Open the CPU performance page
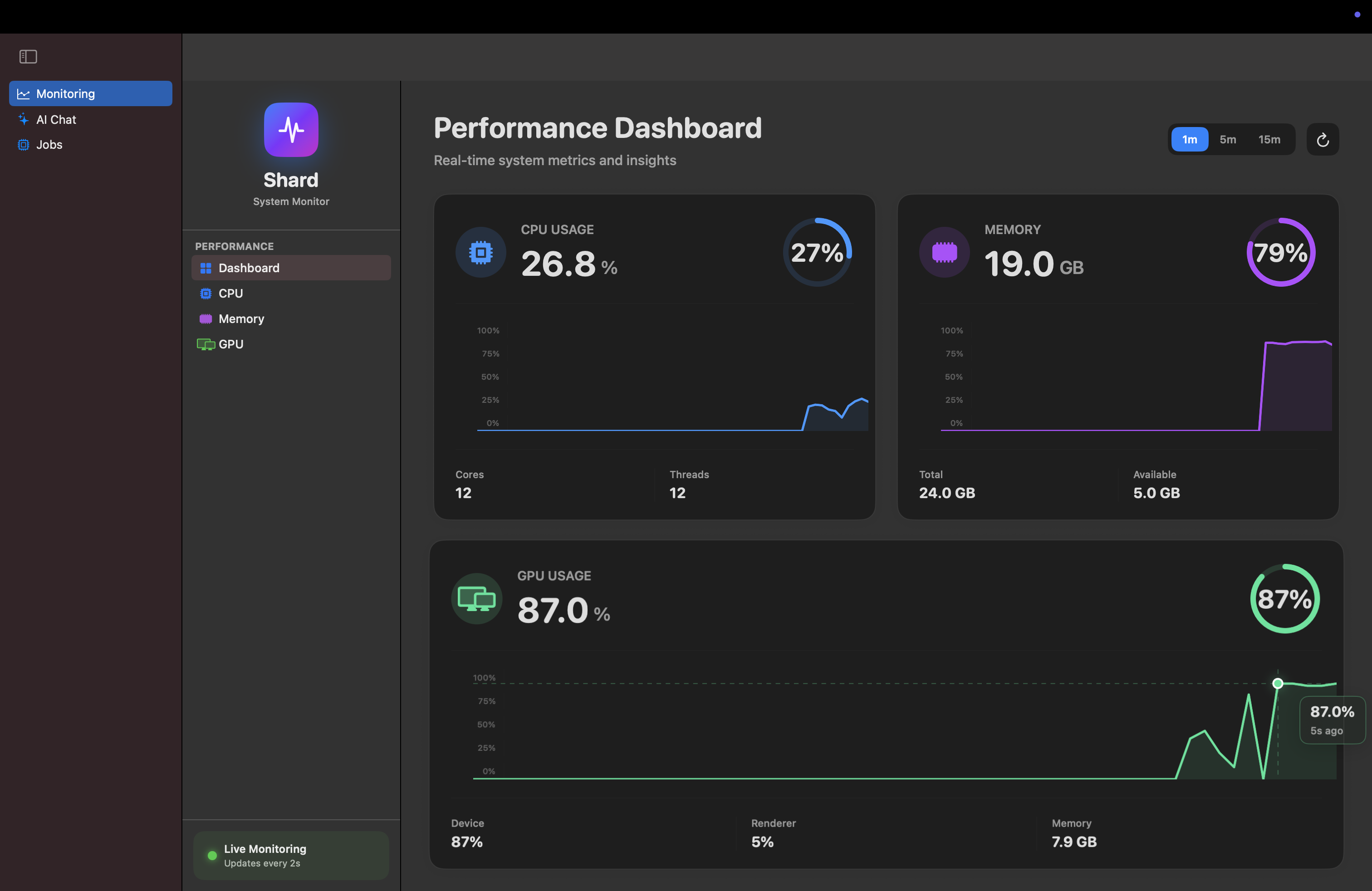Image resolution: width=1372 pixels, height=891 pixels. (x=230, y=294)
